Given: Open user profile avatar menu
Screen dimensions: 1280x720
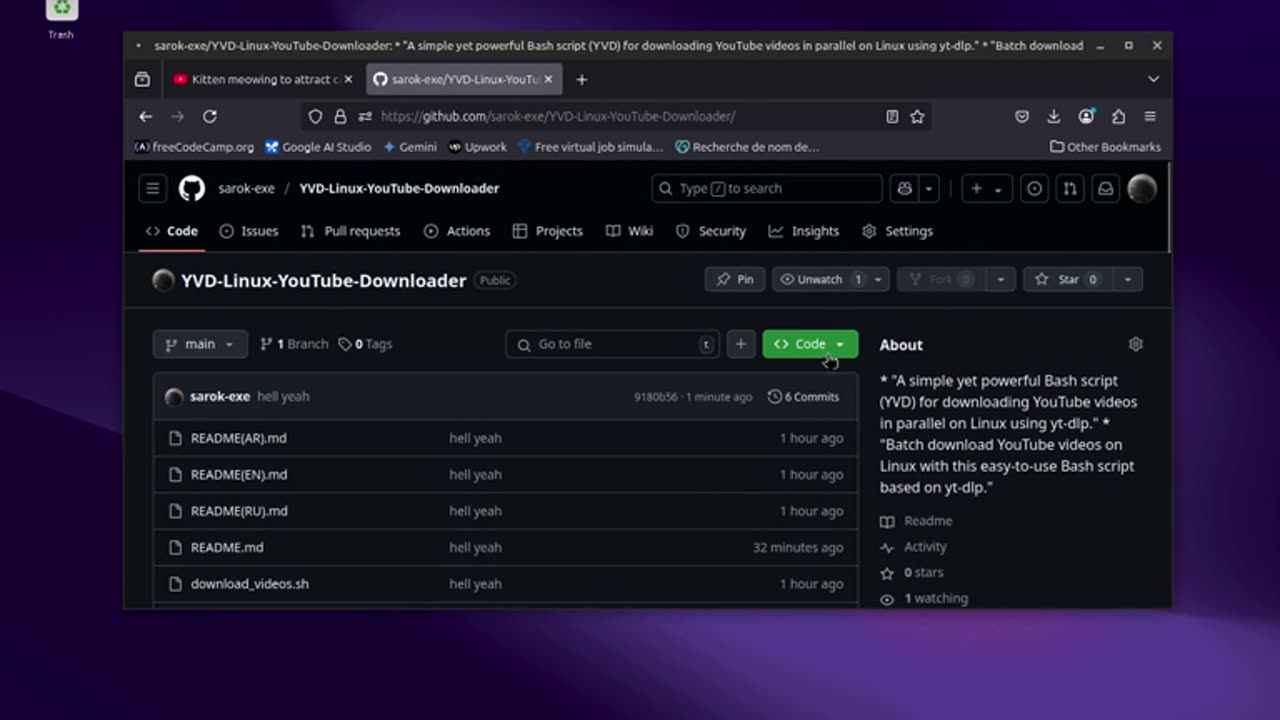Looking at the screenshot, I should tap(1142, 188).
